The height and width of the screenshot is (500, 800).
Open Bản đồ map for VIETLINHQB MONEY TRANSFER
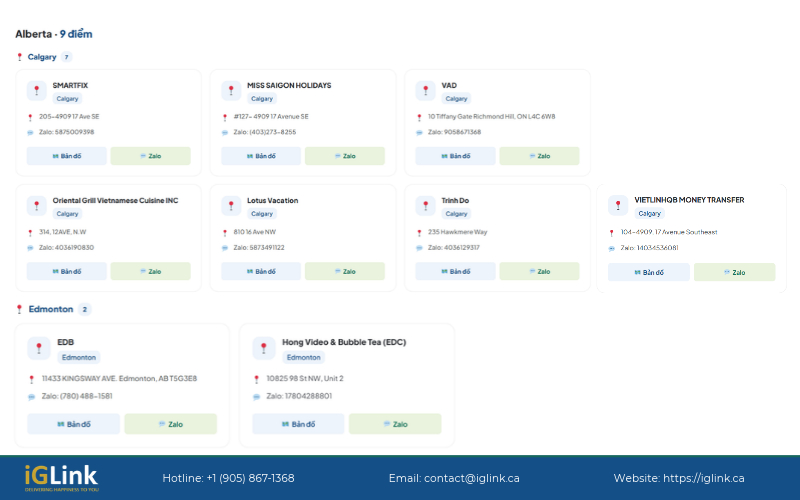[649, 272]
